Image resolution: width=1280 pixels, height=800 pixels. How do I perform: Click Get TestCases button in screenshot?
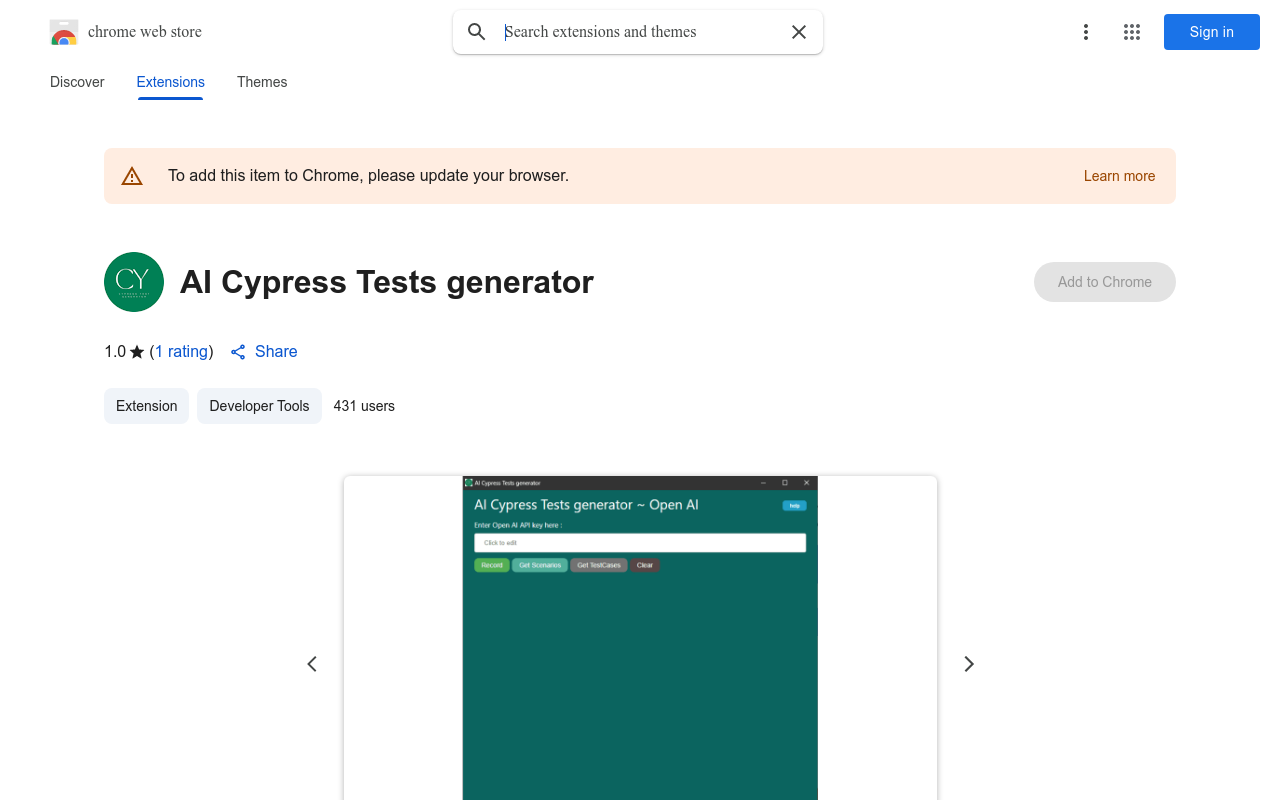[x=599, y=565]
